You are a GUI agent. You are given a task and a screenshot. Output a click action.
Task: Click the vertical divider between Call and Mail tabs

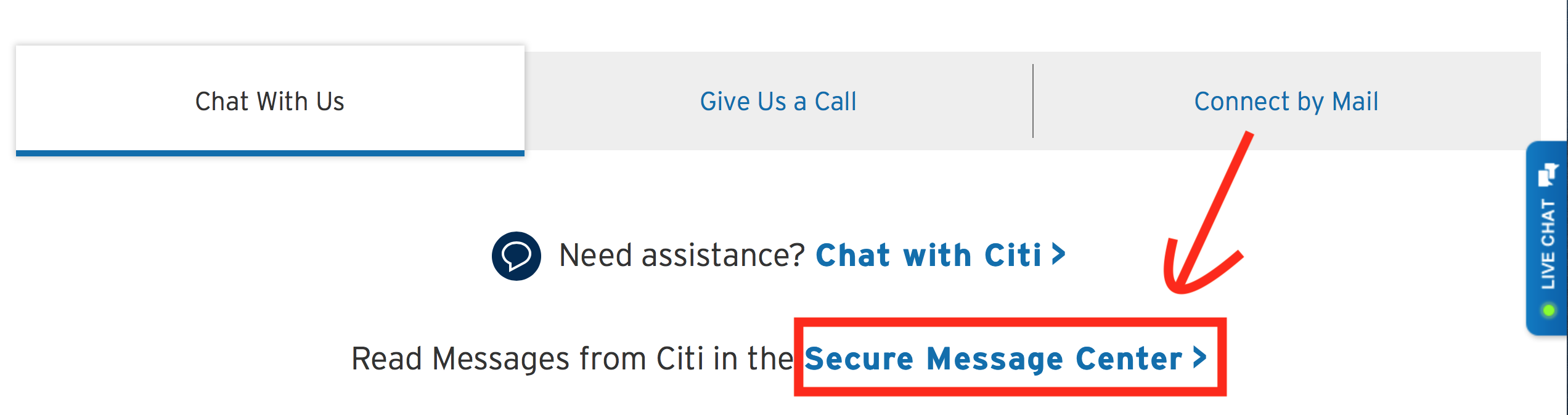pyautogui.click(x=1033, y=102)
